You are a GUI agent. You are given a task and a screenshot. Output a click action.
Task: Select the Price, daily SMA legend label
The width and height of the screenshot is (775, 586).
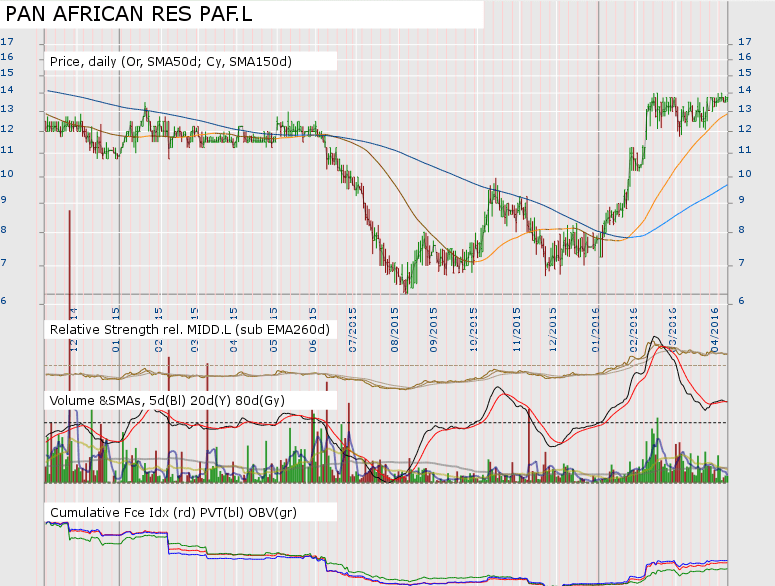click(171, 62)
